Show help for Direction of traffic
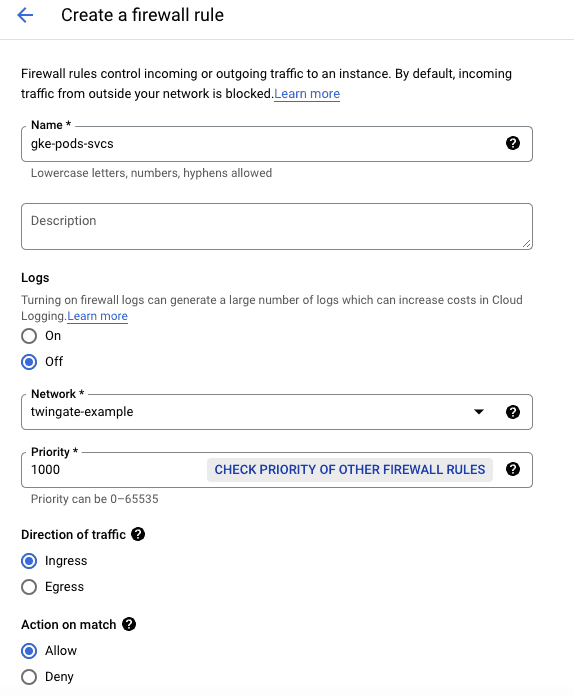Image resolution: width=574 pixels, height=696 pixels. coord(138,534)
